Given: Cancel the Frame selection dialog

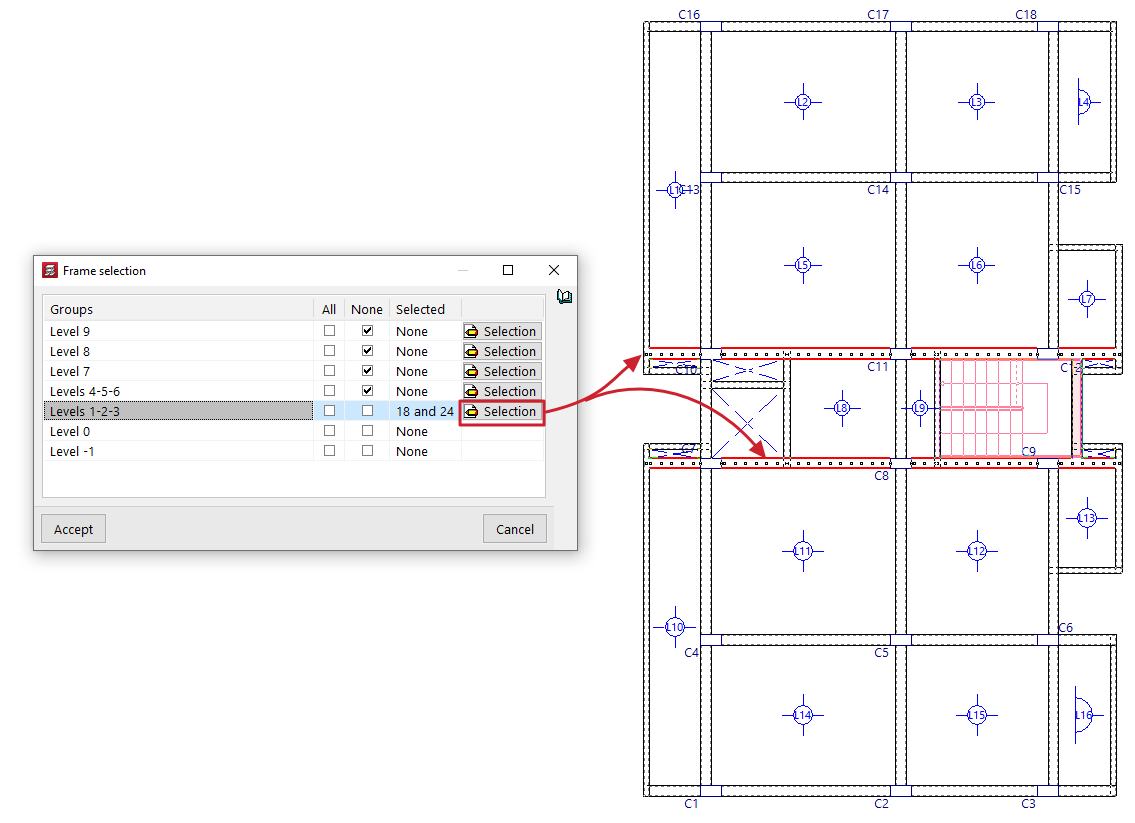Looking at the screenshot, I should pos(515,529).
